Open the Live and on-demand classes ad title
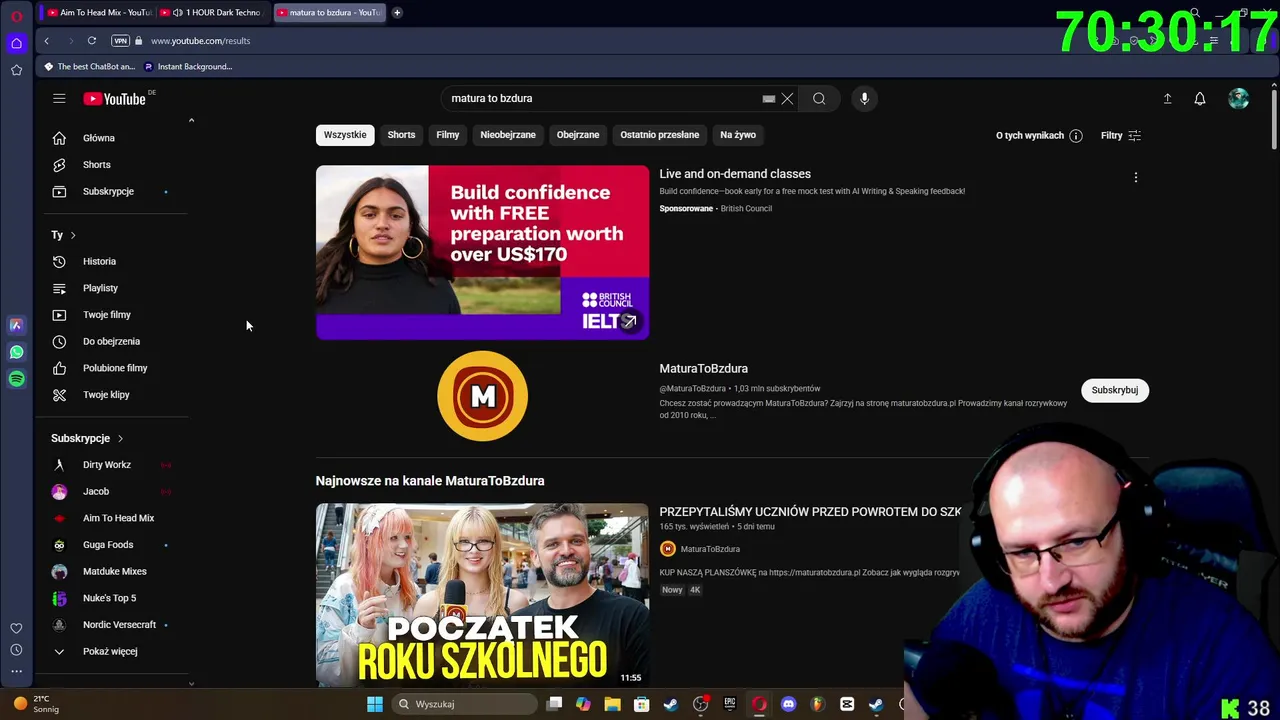Screen dimensions: 1280x720 coord(735,174)
